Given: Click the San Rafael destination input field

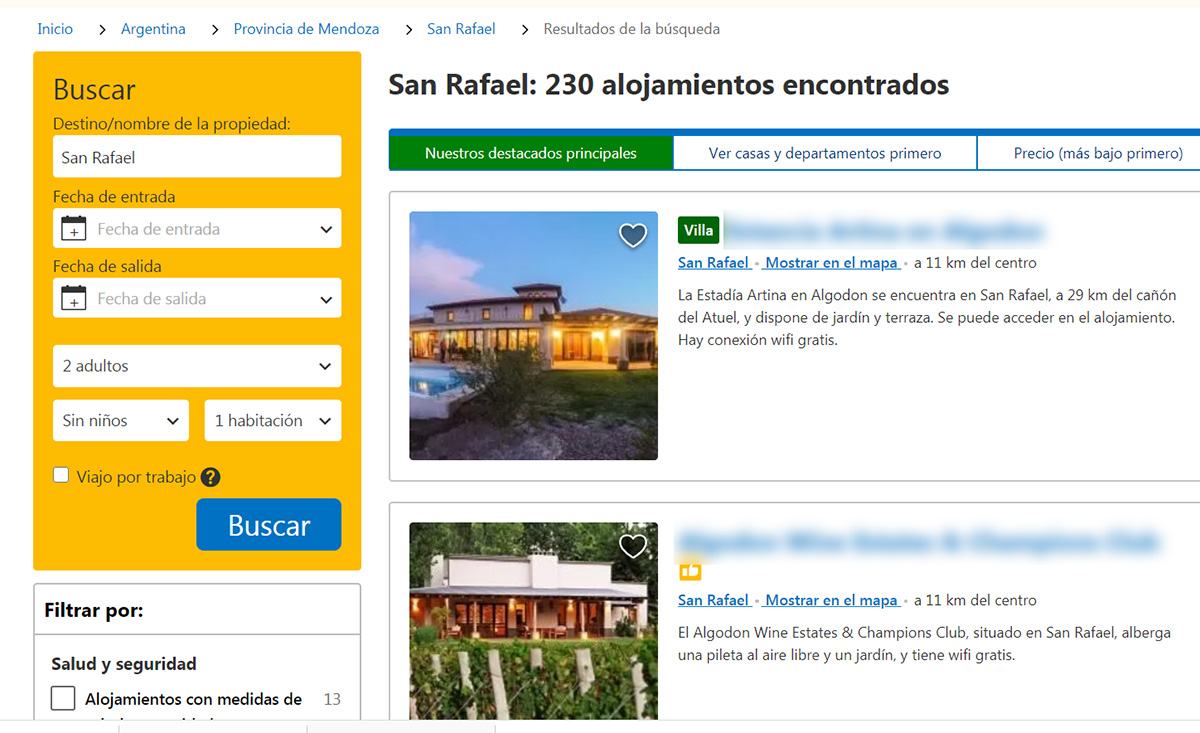Looking at the screenshot, I should 196,156.
